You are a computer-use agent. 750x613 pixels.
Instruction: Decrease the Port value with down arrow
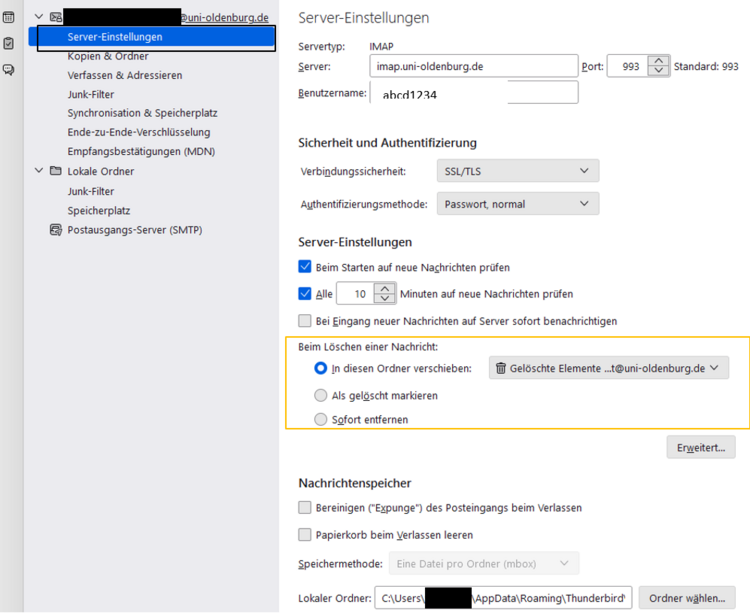click(659, 71)
